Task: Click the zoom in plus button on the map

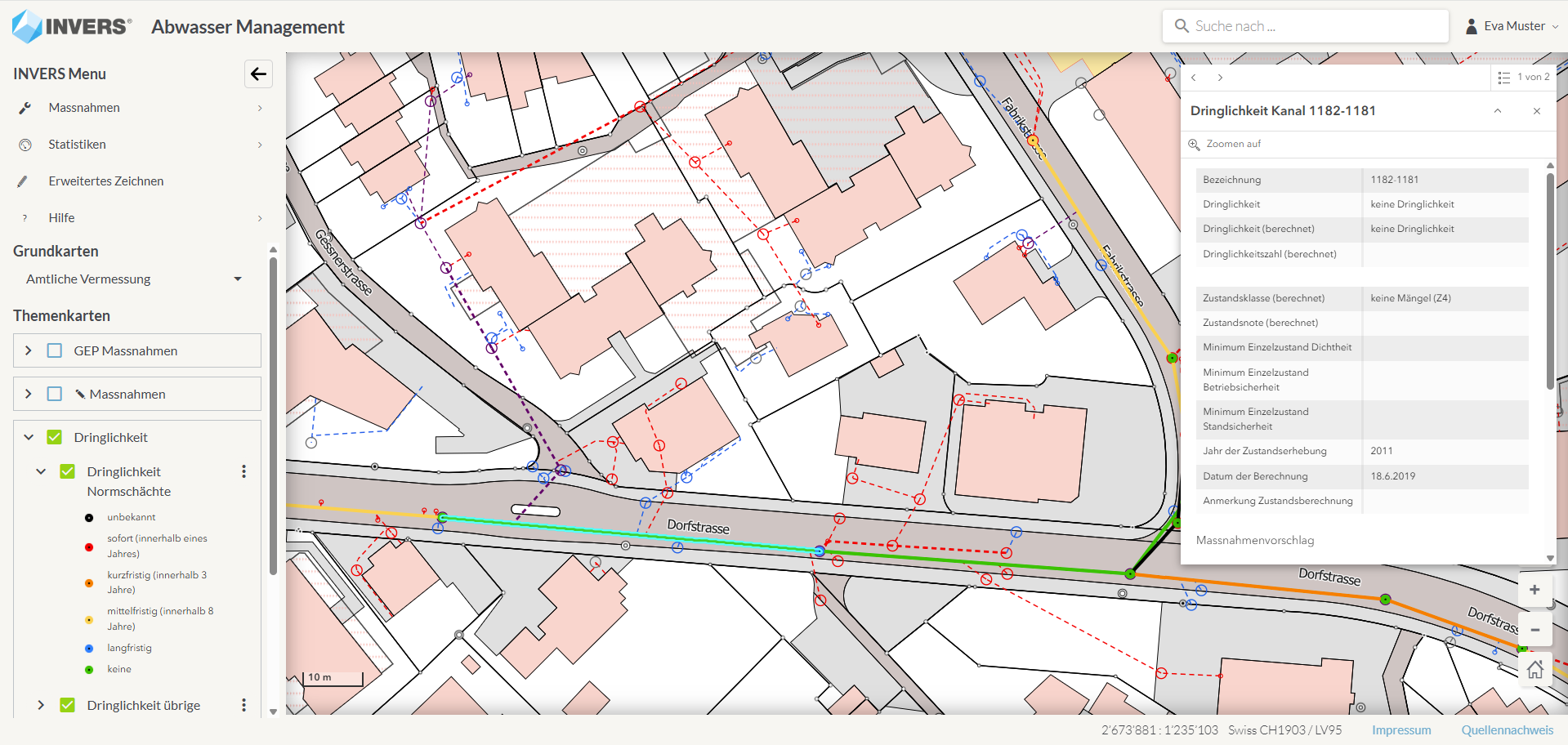Action: pos(1534,590)
